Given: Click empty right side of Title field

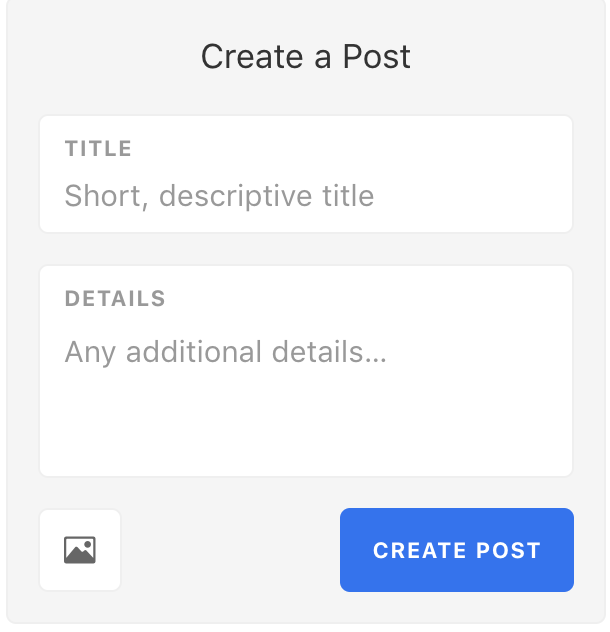Looking at the screenshot, I should pos(472,196).
